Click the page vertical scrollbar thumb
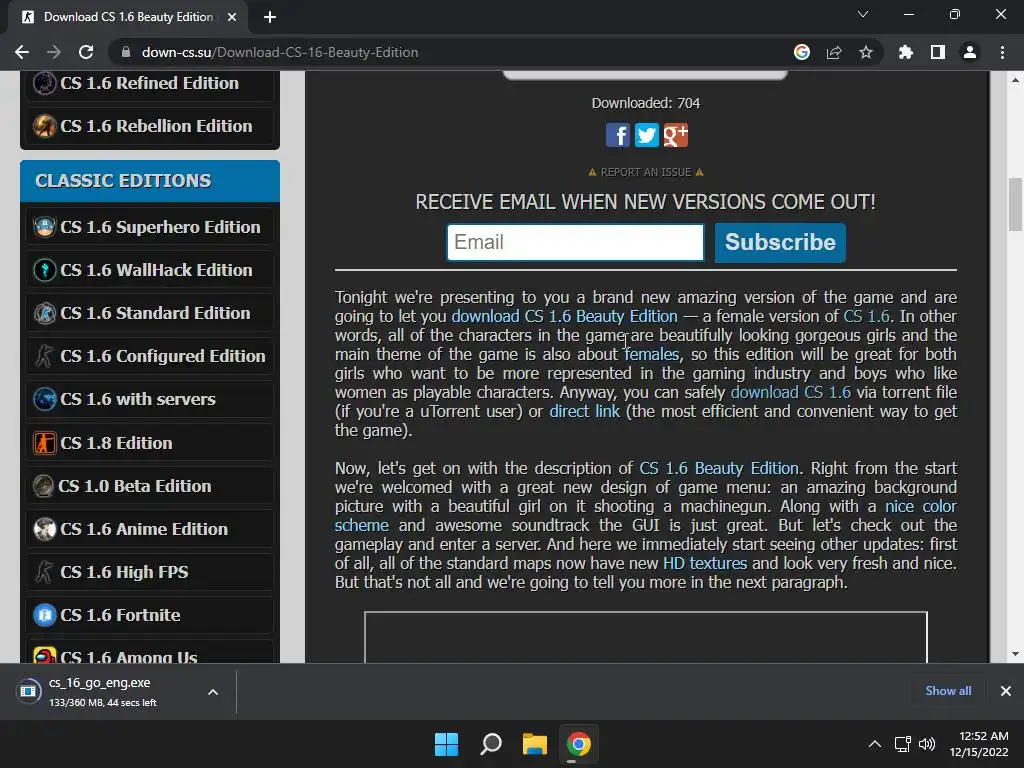The height and width of the screenshot is (768, 1024). pos(1015,204)
